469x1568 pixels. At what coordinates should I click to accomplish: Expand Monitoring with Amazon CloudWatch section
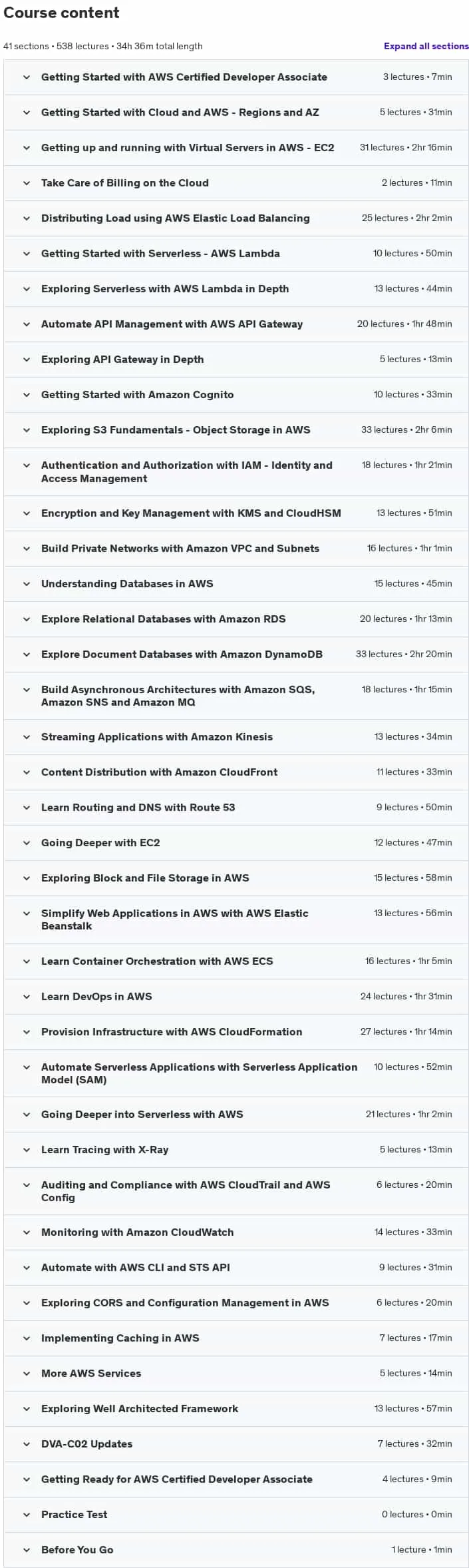(236, 1232)
